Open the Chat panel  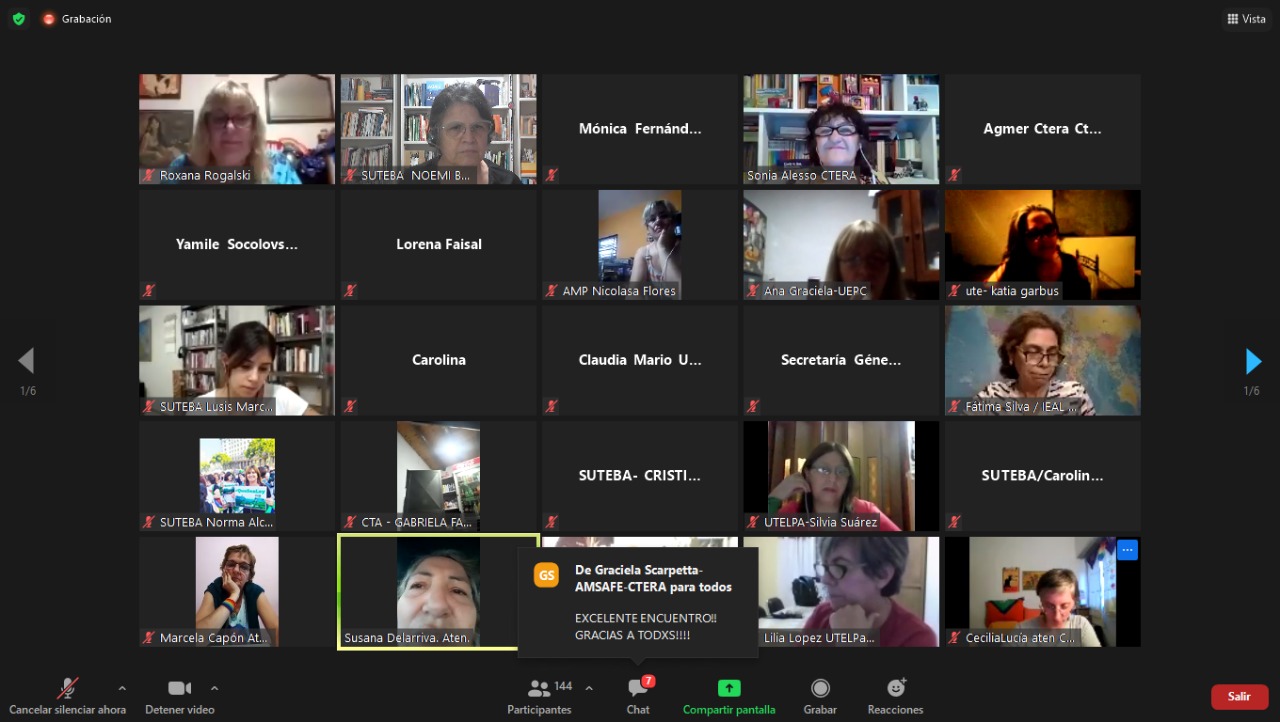(638, 696)
